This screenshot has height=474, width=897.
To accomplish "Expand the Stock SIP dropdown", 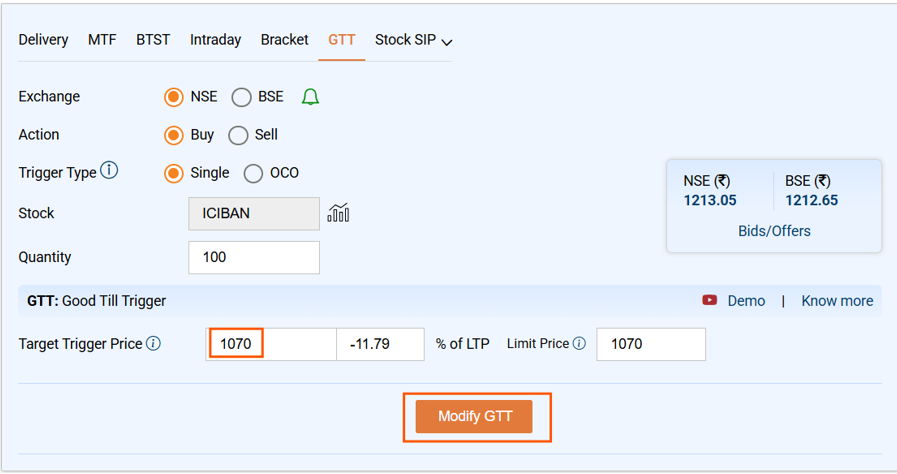I will (x=414, y=40).
